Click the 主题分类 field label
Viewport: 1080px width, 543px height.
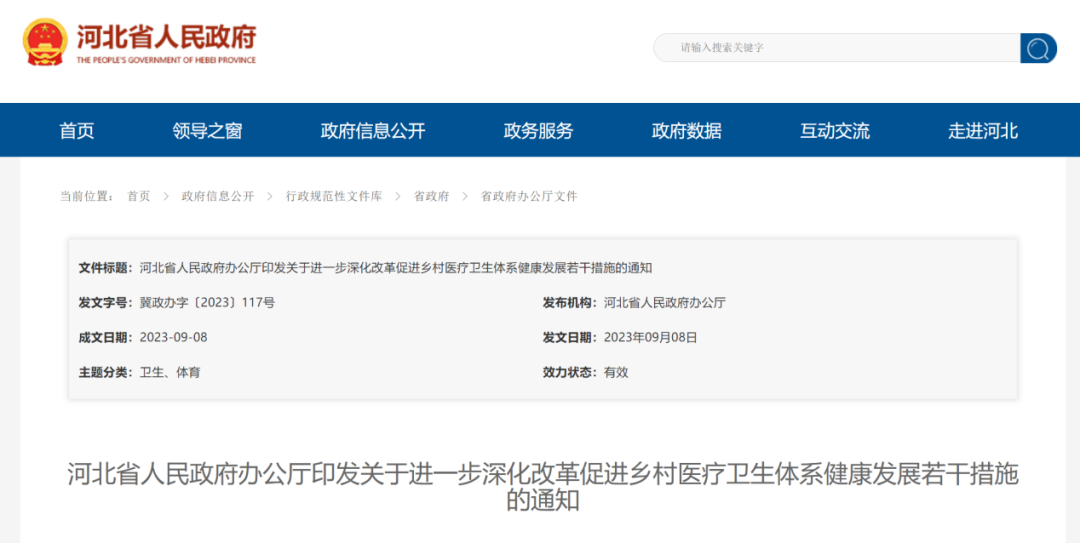106,373
